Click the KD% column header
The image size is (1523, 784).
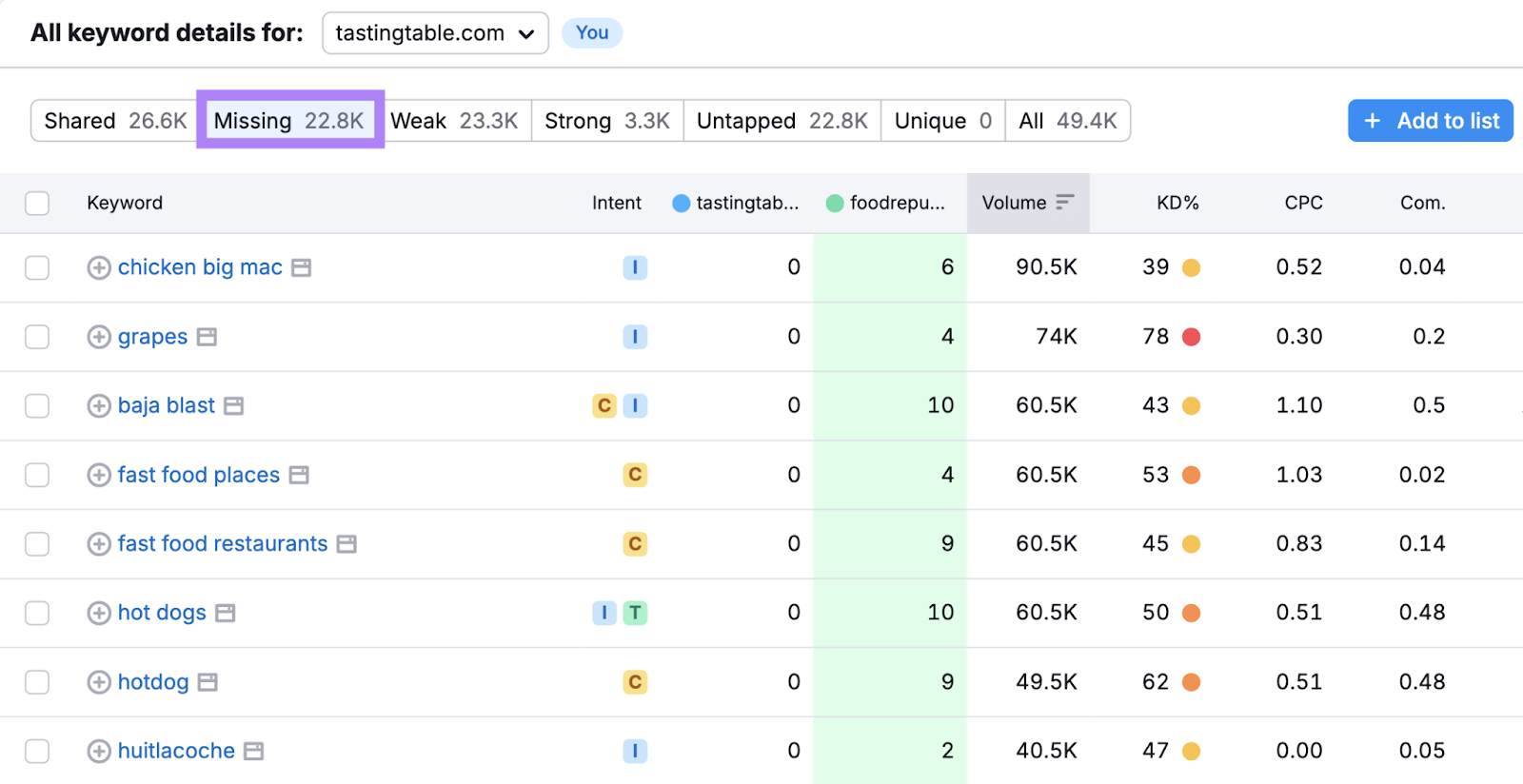pyautogui.click(x=1177, y=203)
